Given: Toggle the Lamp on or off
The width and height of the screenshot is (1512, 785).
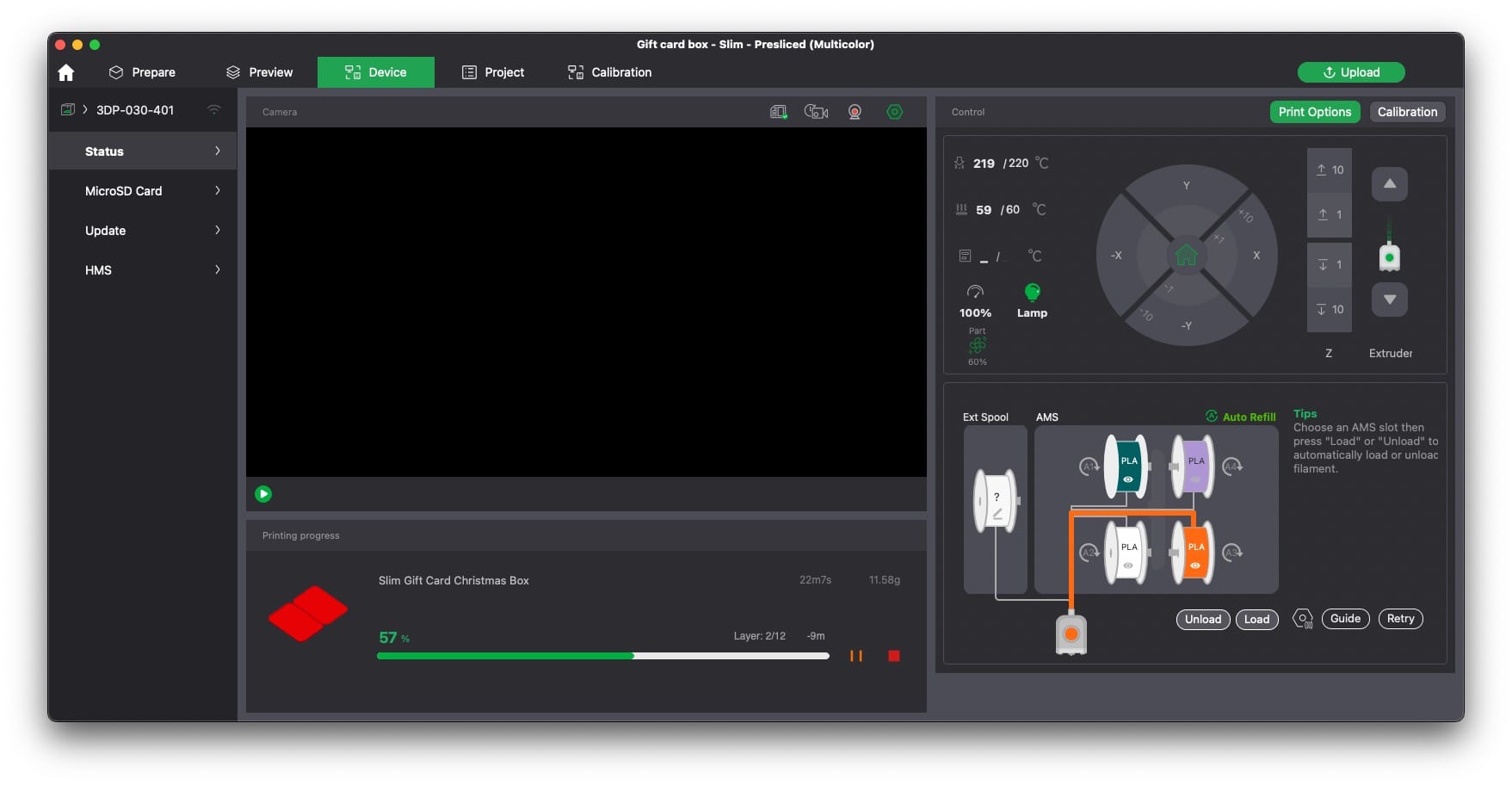Looking at the screenshot, I should (x=1032, y=294).
